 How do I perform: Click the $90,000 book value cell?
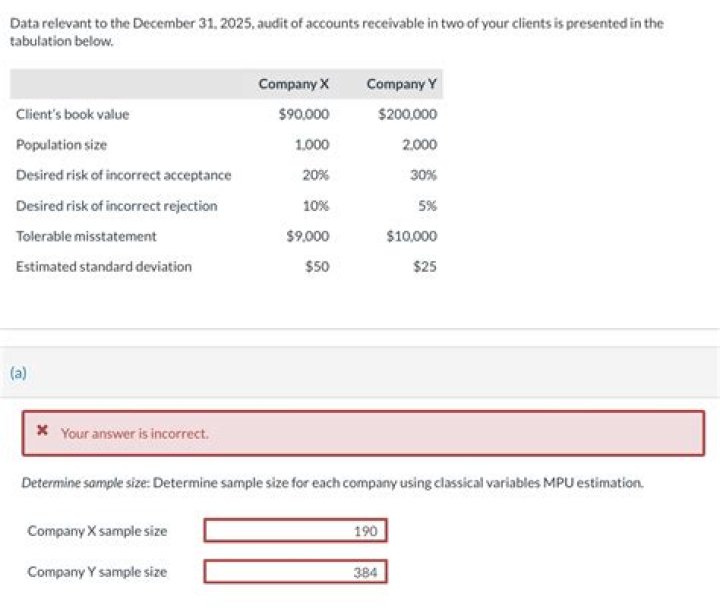point(304,114)
